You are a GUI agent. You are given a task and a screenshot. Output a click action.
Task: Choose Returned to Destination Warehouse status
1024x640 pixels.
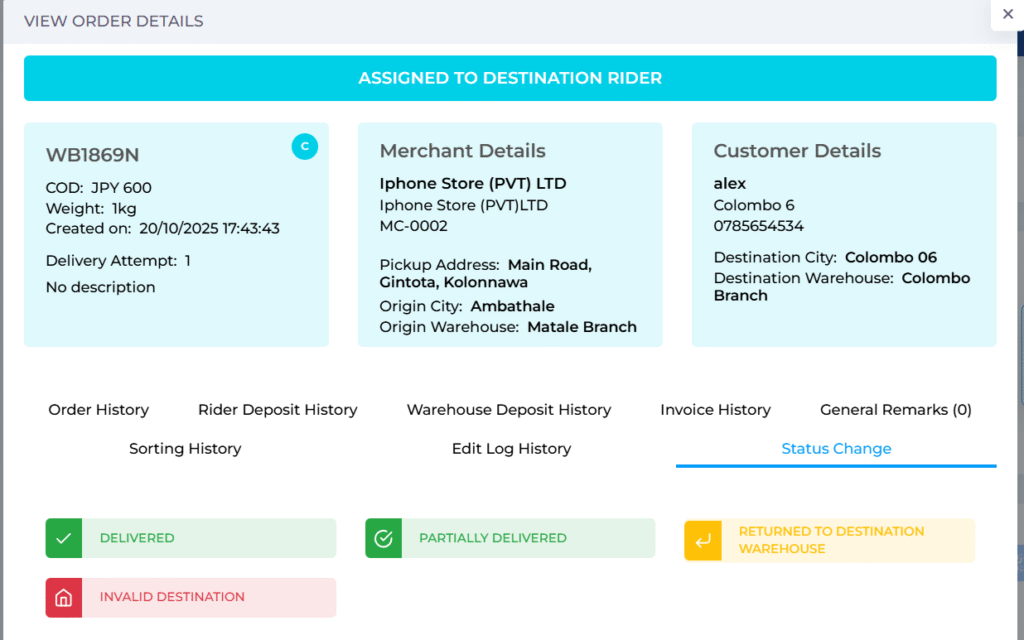click(845, 540)
